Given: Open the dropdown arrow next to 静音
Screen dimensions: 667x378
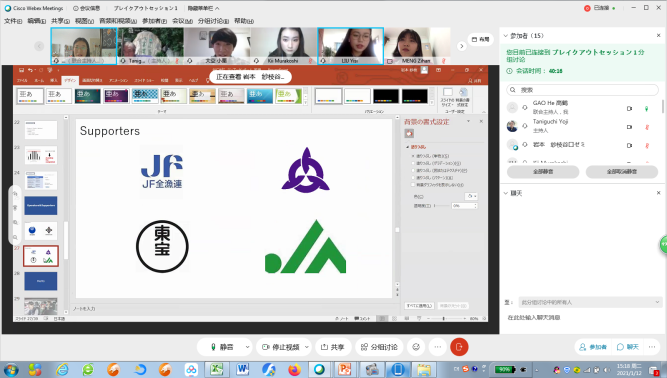Looking at the screenshot, I should (x=248, y=347).
